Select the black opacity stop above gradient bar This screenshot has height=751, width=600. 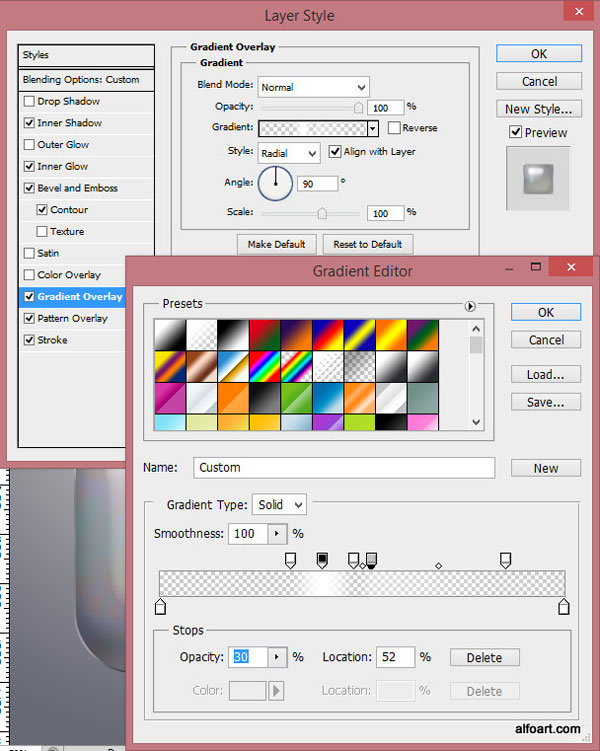coord(322,560)
